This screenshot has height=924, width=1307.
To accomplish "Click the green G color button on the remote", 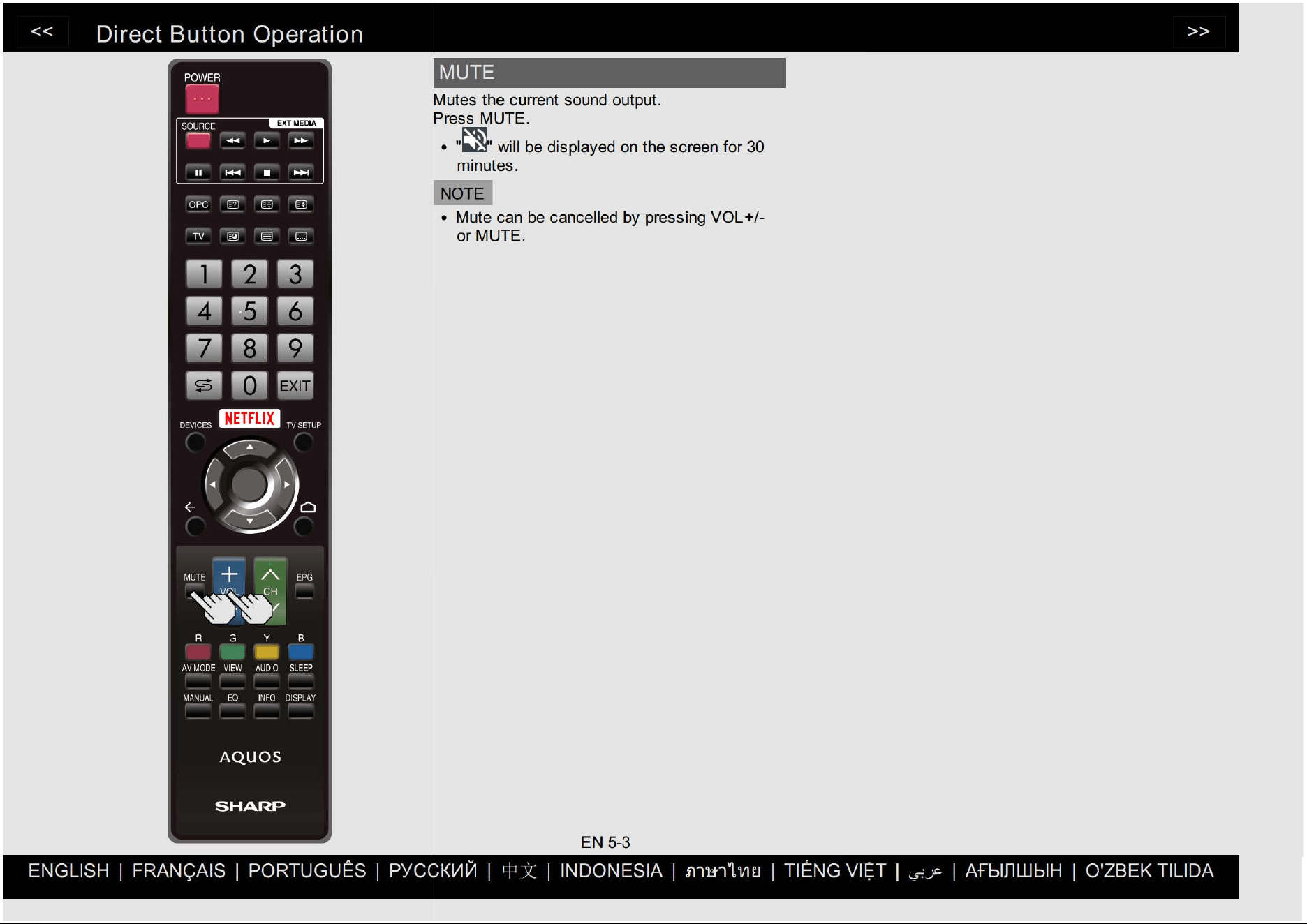I will point(232,652).
